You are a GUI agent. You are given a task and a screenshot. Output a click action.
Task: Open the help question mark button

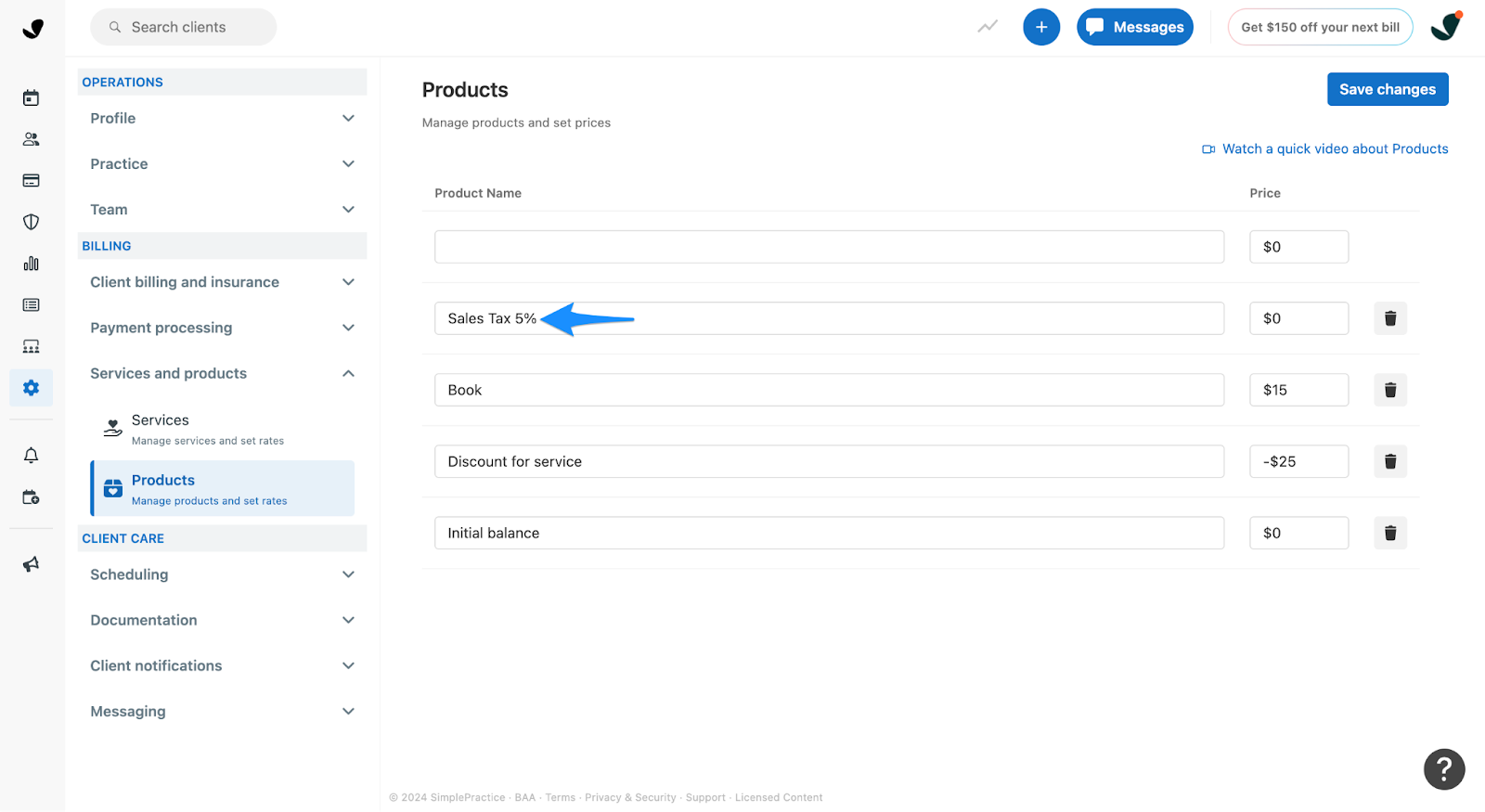1444,769
